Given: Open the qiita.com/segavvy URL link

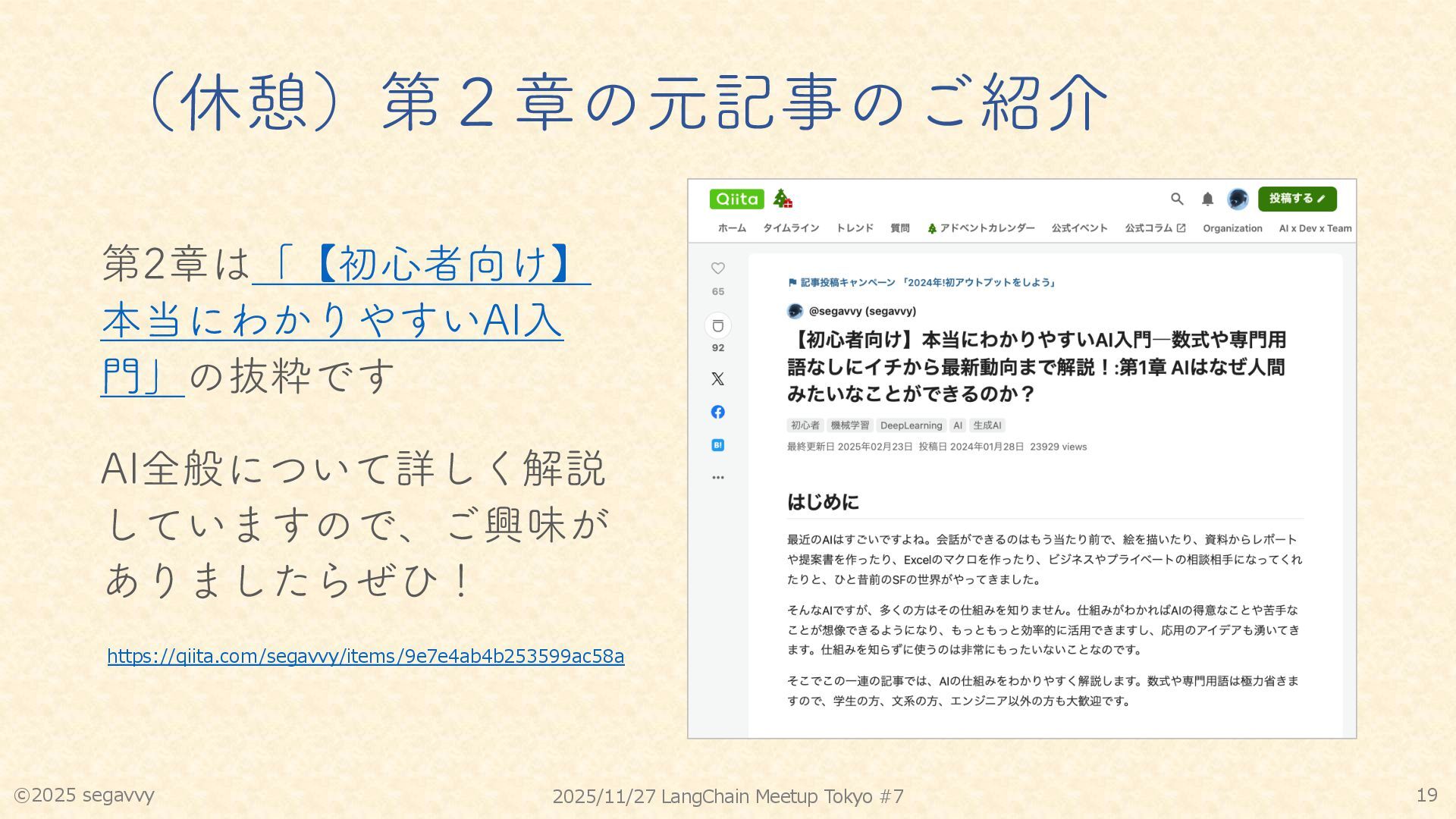Looking at the screenshot, I should [x=366, y=656].
